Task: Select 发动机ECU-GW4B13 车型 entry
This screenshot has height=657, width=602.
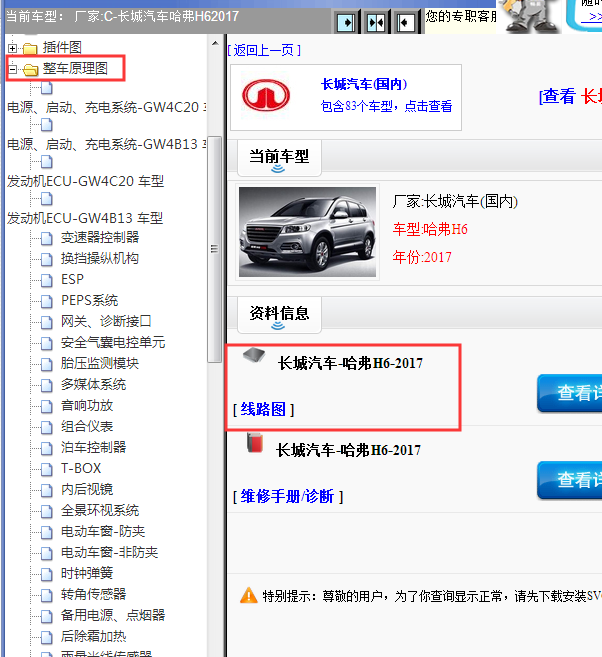Action: tap(85, 218)
